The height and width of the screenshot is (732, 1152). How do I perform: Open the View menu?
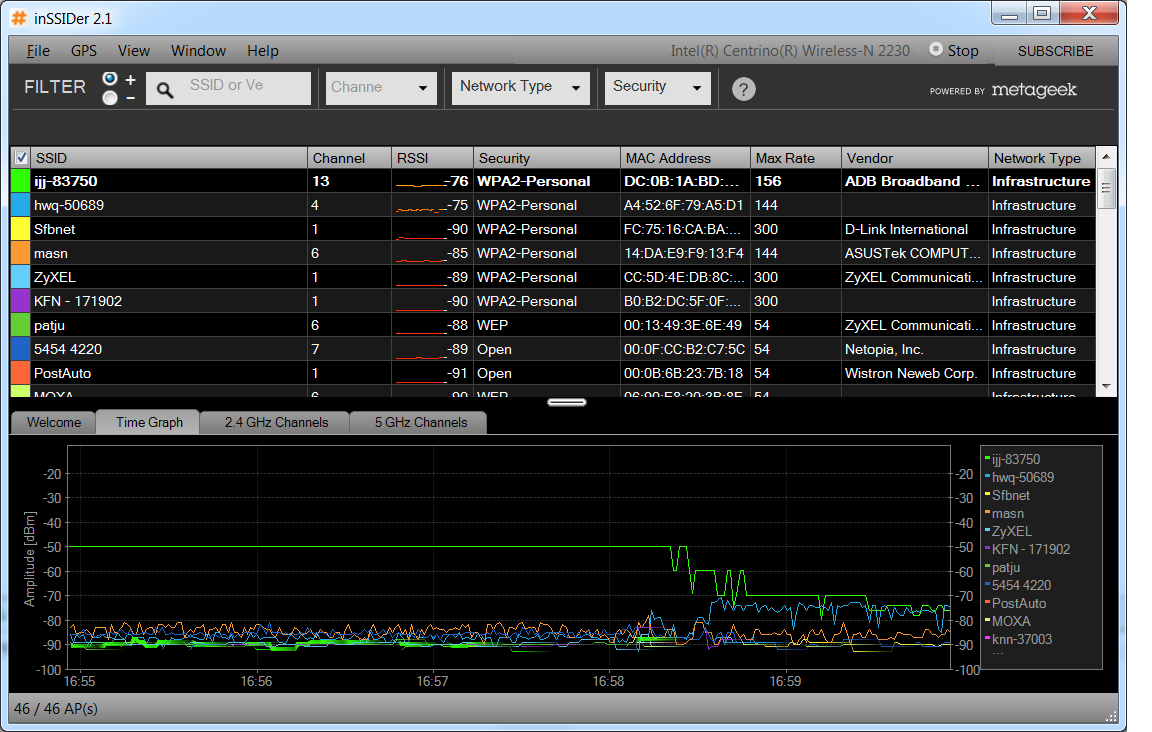coord(134,51)
